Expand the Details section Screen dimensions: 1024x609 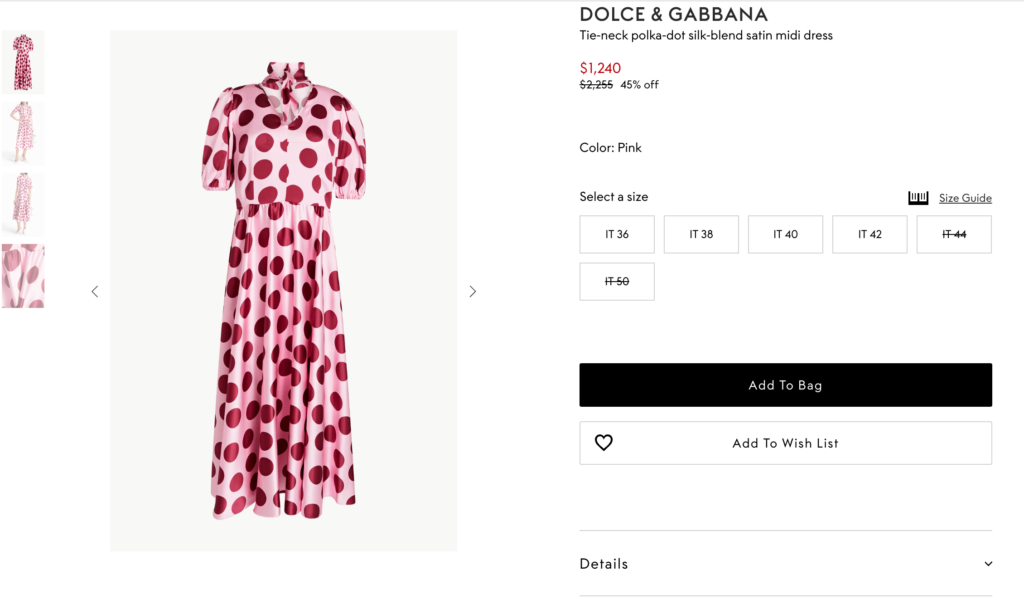[x=603, y=563]
